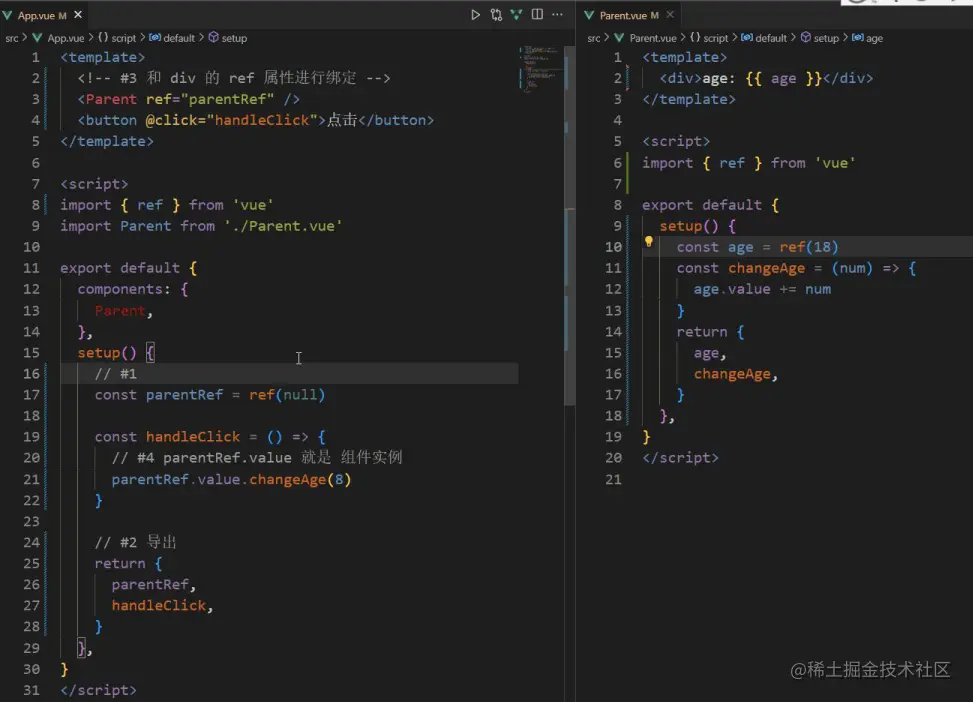Click 'components: {' in App.vue

point(133,289)
